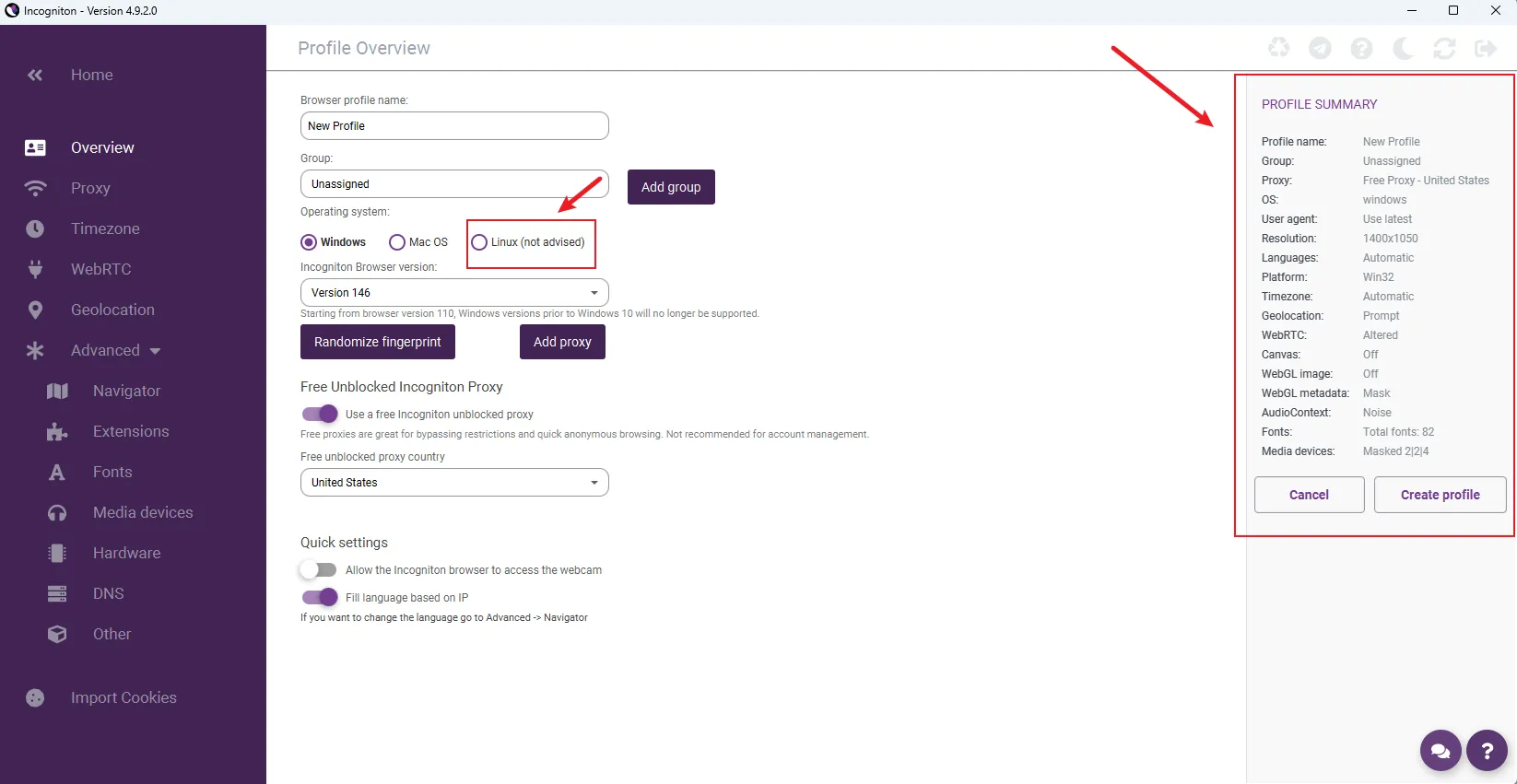Disable the free Incogniton unblocked proxy toggle

pyautogui.click(x=320, y=414)
